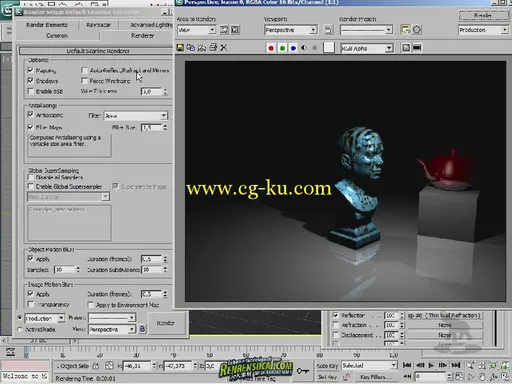Uncheck the Mapping option
Viewport: 512px width, 384px height.
[31, 70]
